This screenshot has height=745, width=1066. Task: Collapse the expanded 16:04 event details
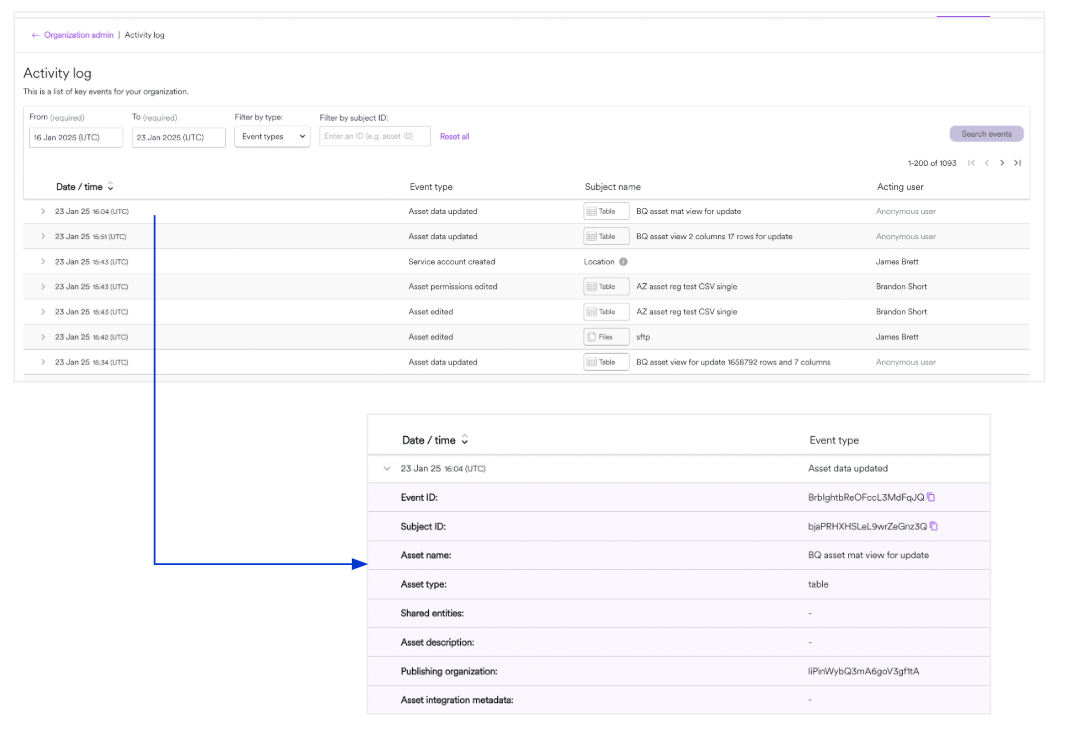[x=387, y=468]
